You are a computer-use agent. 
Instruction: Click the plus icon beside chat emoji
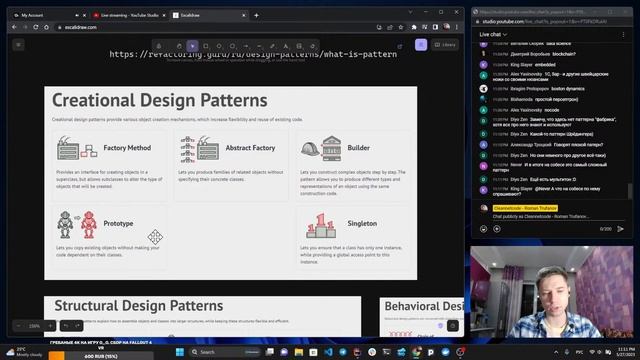[x=497, y=229]
